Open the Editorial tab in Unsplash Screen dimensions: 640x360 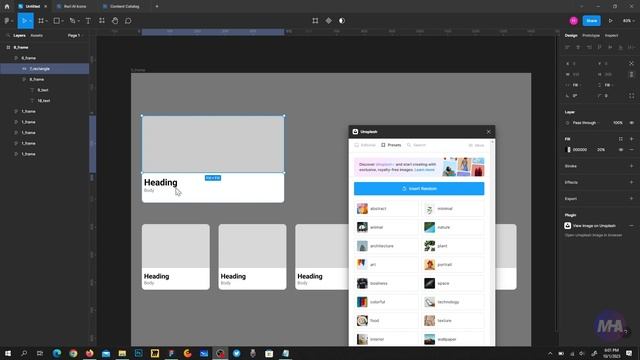pyautogui.click(x=365, y=145)
